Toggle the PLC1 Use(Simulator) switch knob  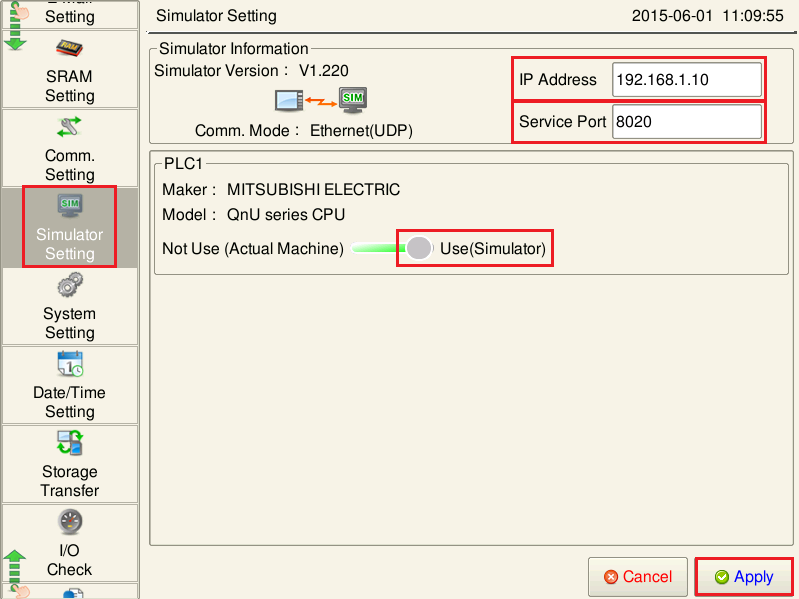[419, 248]
